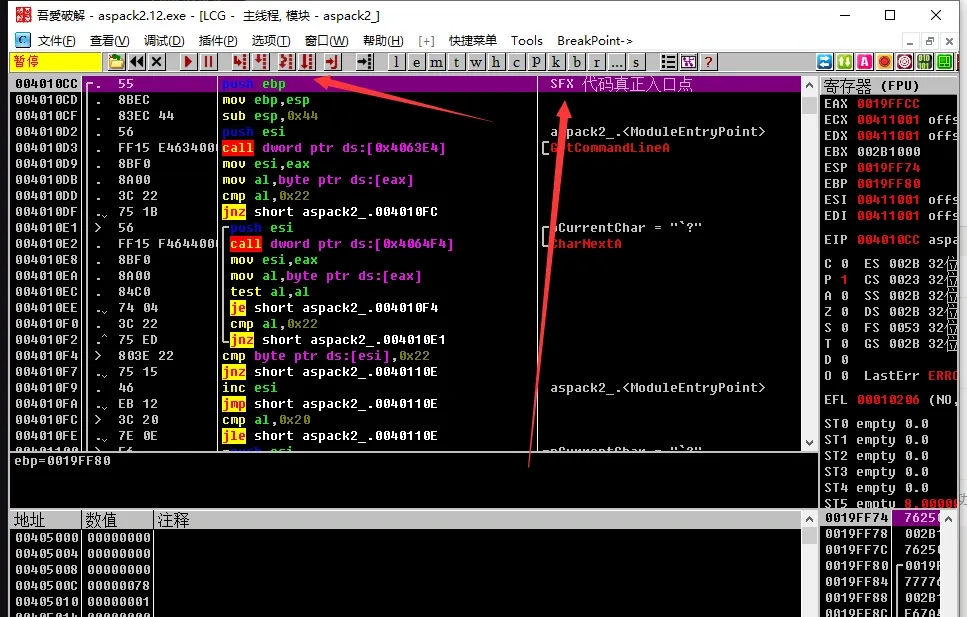The height and width of the screenshot is (617, 967).
Task: Click the Tools menu item
Action: (x=527, y=41)
